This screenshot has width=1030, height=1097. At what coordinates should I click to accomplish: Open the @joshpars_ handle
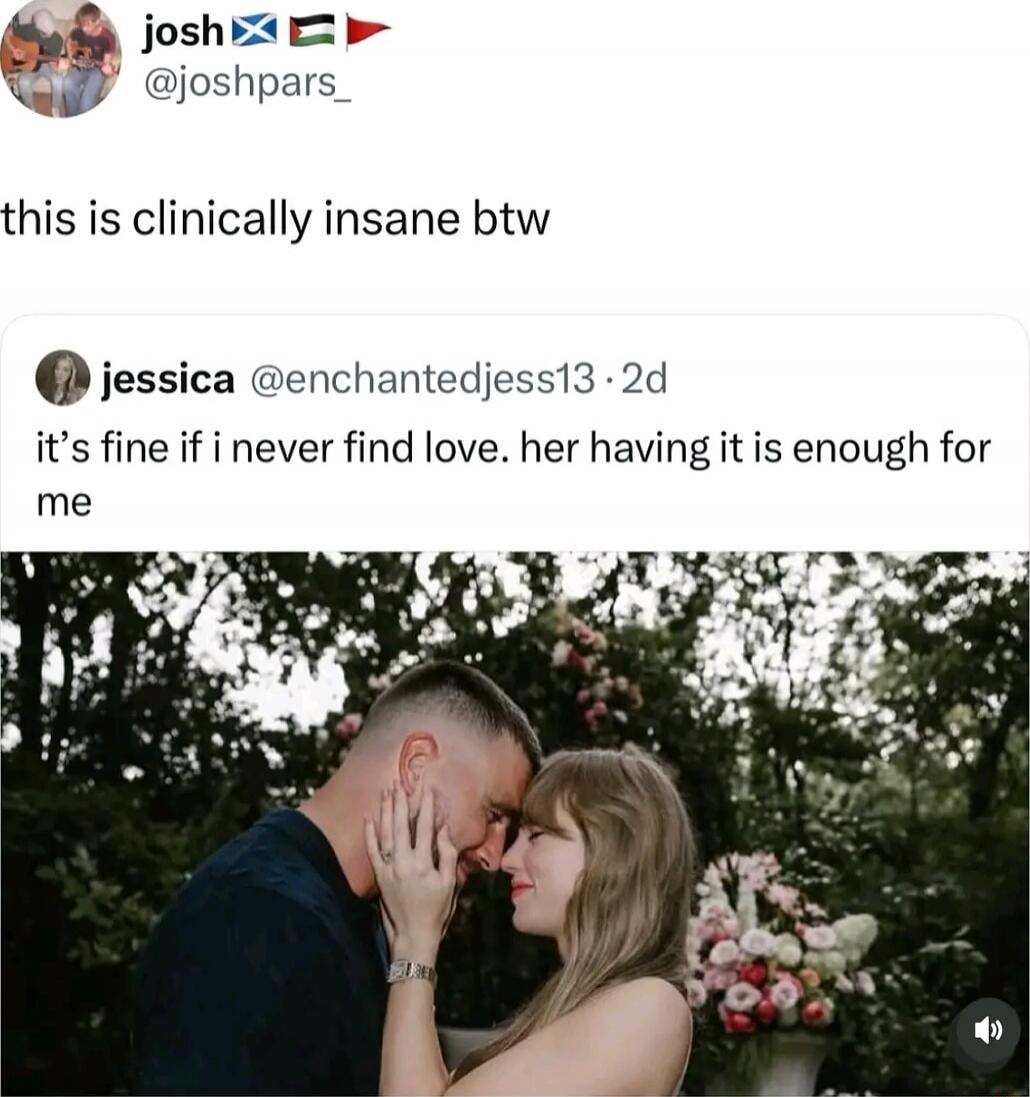coord(246,83)
